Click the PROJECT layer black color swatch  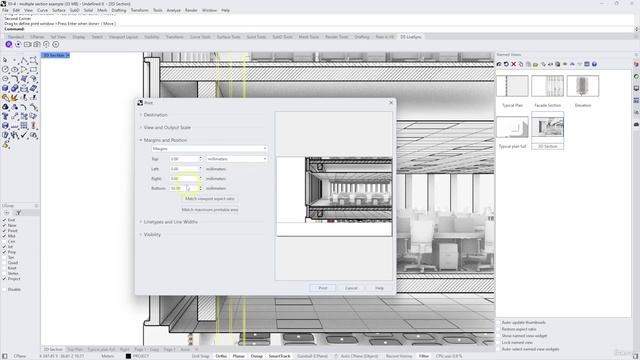(128, 356)
